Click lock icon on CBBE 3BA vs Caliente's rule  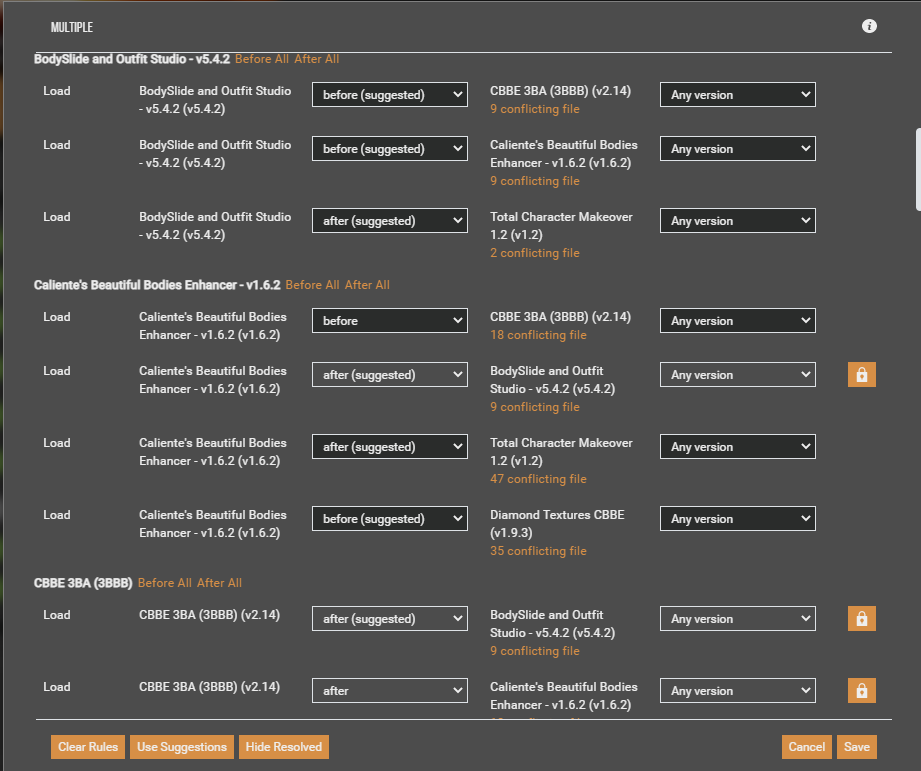coord(862,691)
